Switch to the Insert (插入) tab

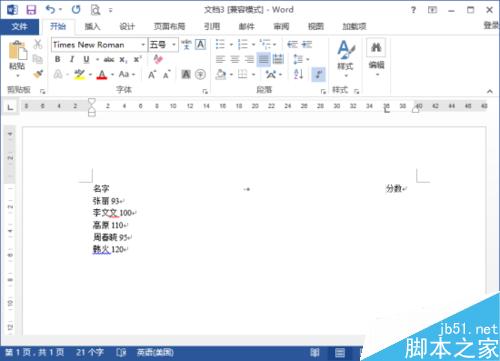click(92, 26)
